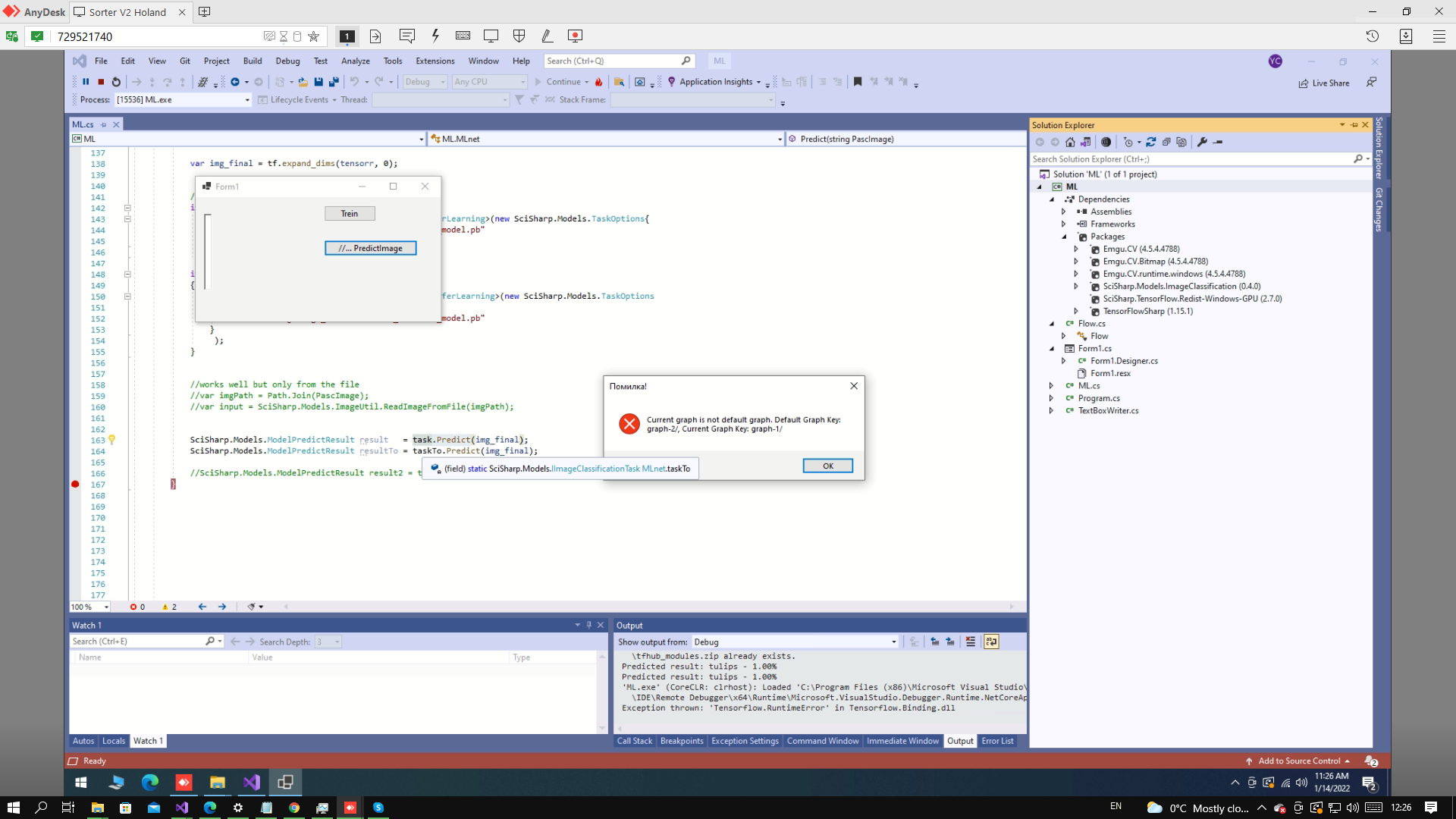Pin the Watch 1 panel

(x=588, y=625)
